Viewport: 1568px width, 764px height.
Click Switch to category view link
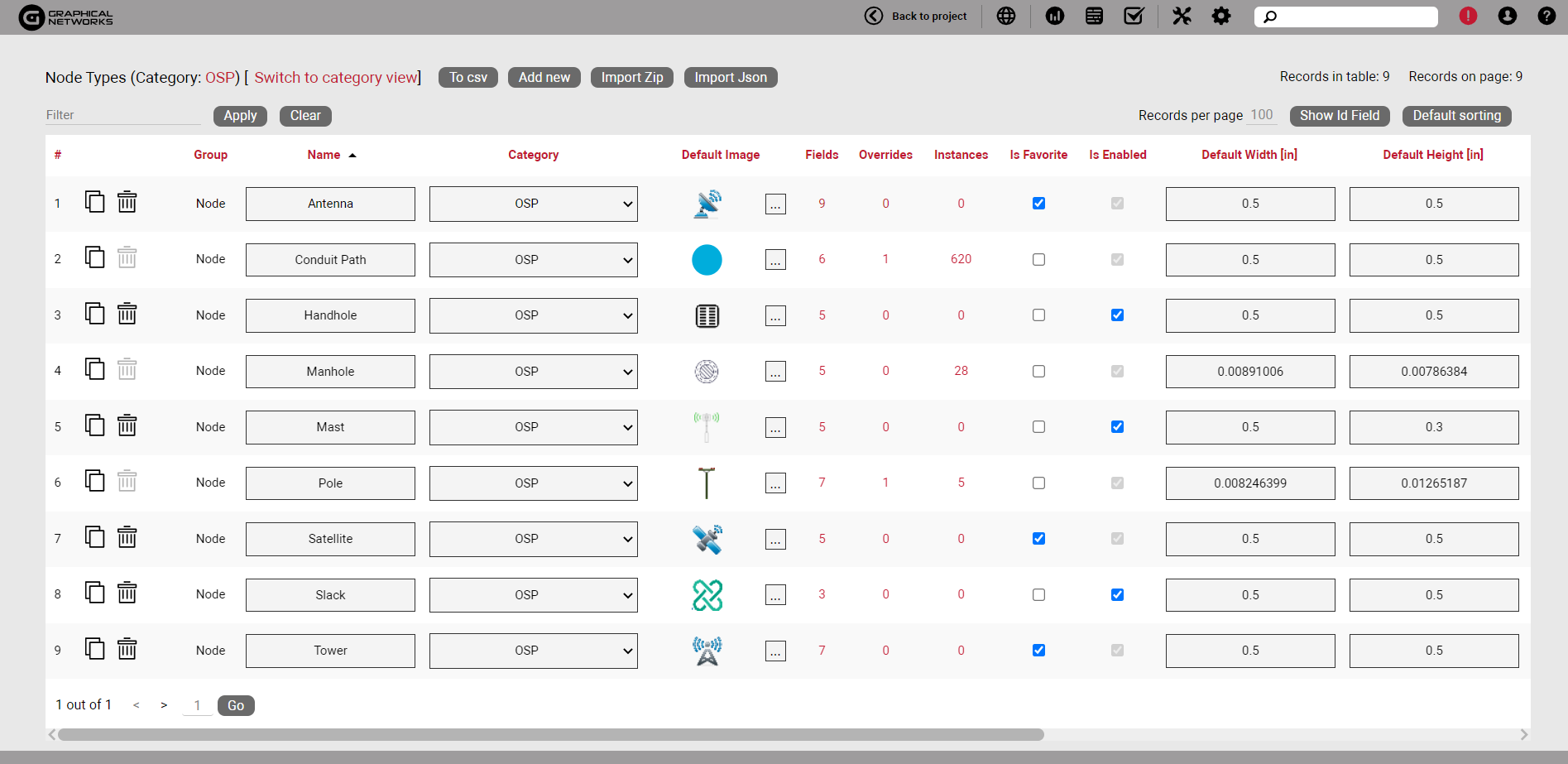[x=335, y=78]
